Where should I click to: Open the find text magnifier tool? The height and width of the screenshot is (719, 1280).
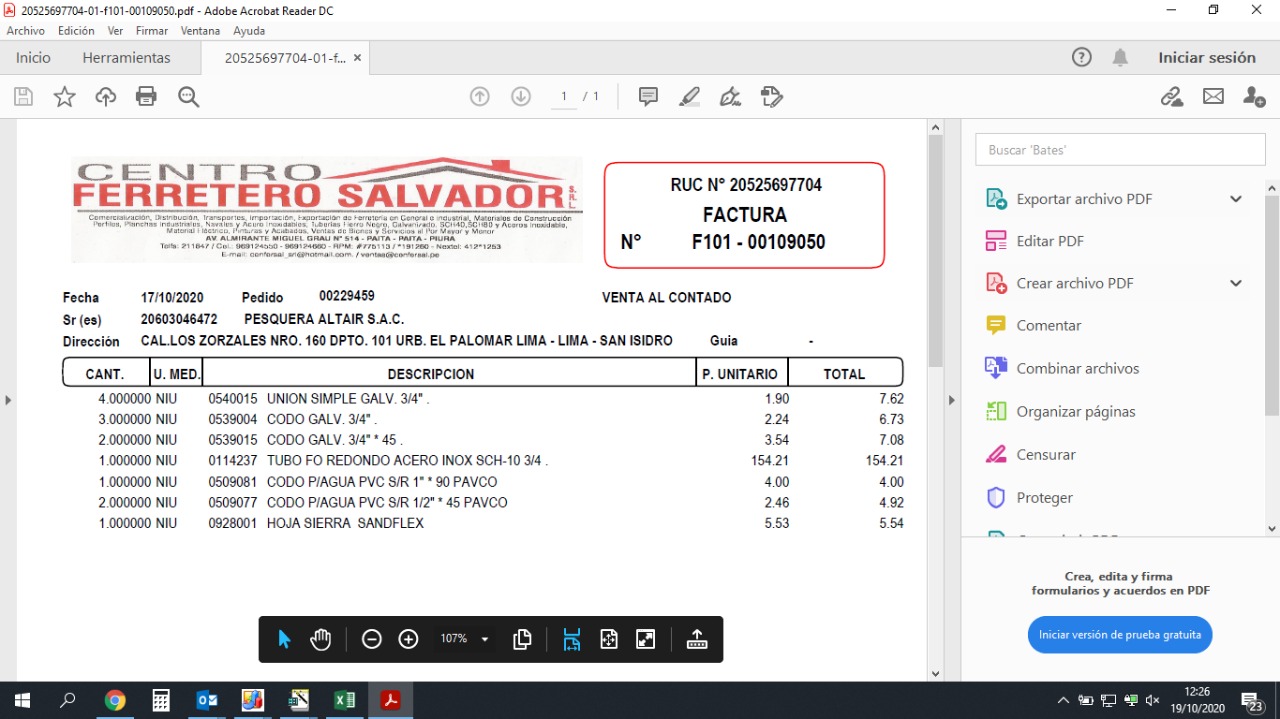point(188,97)
